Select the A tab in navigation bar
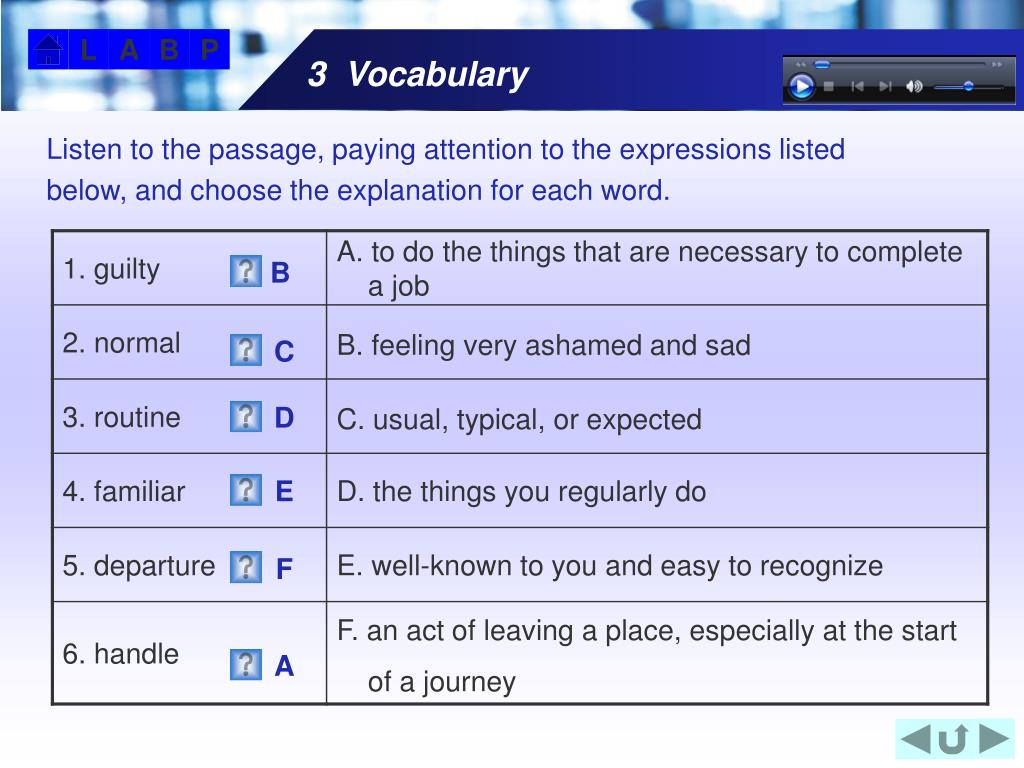1024x768 pixels. [x=129, y=50]
